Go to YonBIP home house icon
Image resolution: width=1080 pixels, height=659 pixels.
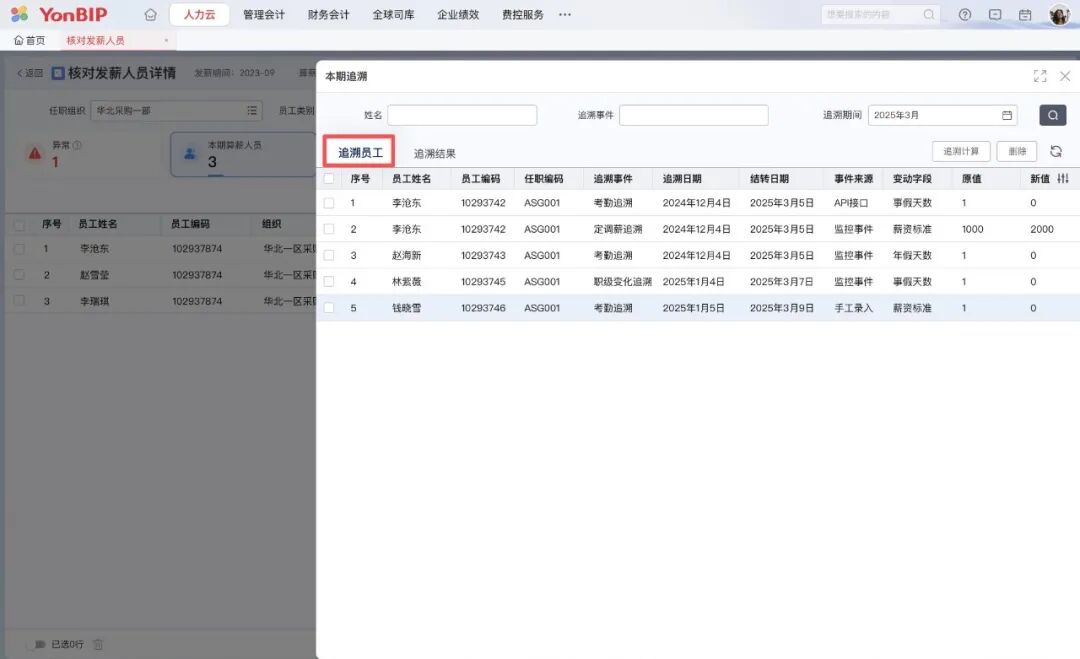pos(150,15)
